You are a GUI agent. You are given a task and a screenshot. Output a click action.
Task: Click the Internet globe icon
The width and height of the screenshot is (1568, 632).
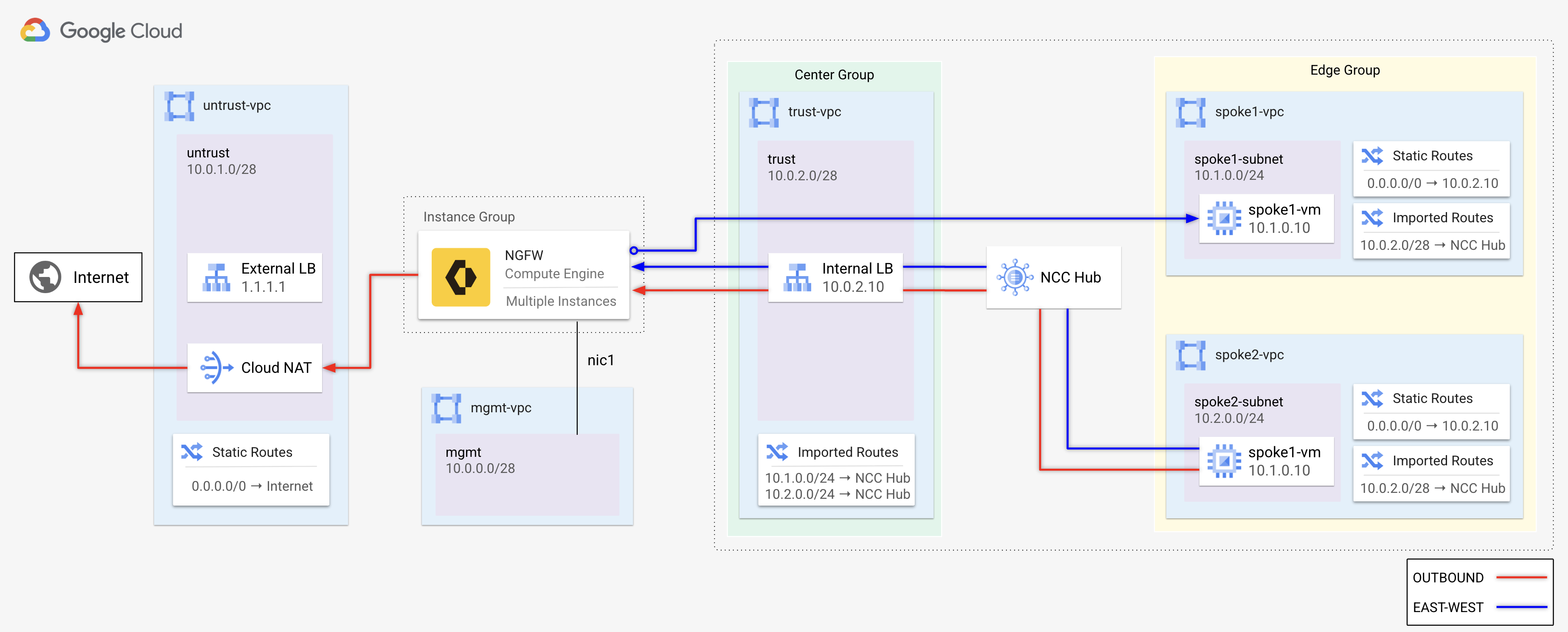[45, 277]
